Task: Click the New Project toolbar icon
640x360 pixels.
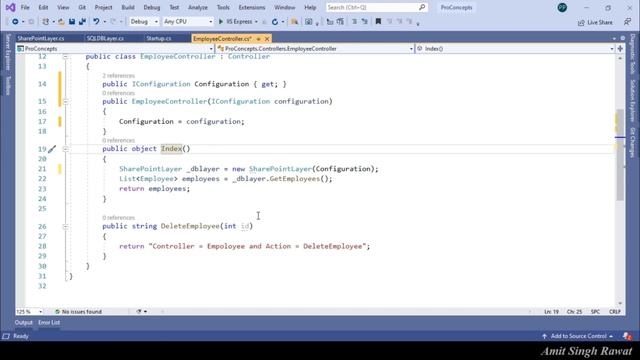Action: pyautogui.click(x=45, y=22)
